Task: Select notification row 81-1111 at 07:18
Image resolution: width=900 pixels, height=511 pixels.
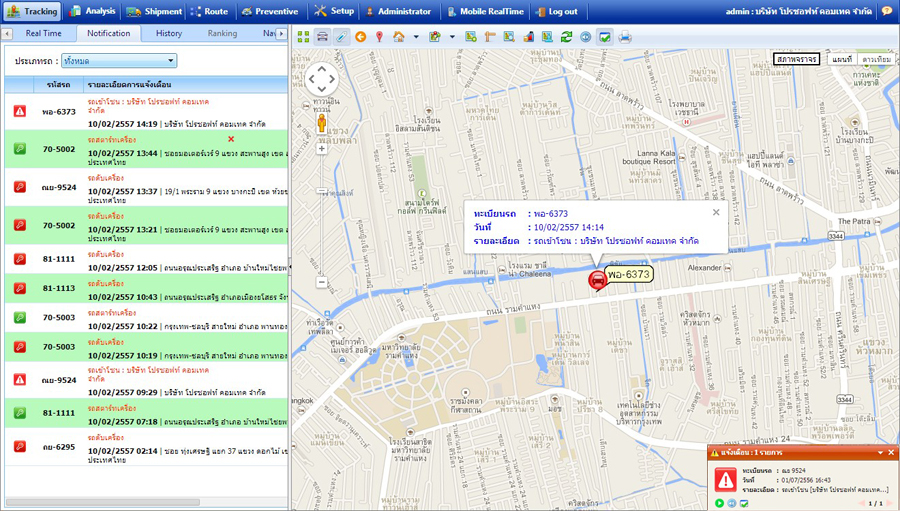Action: 146,413
